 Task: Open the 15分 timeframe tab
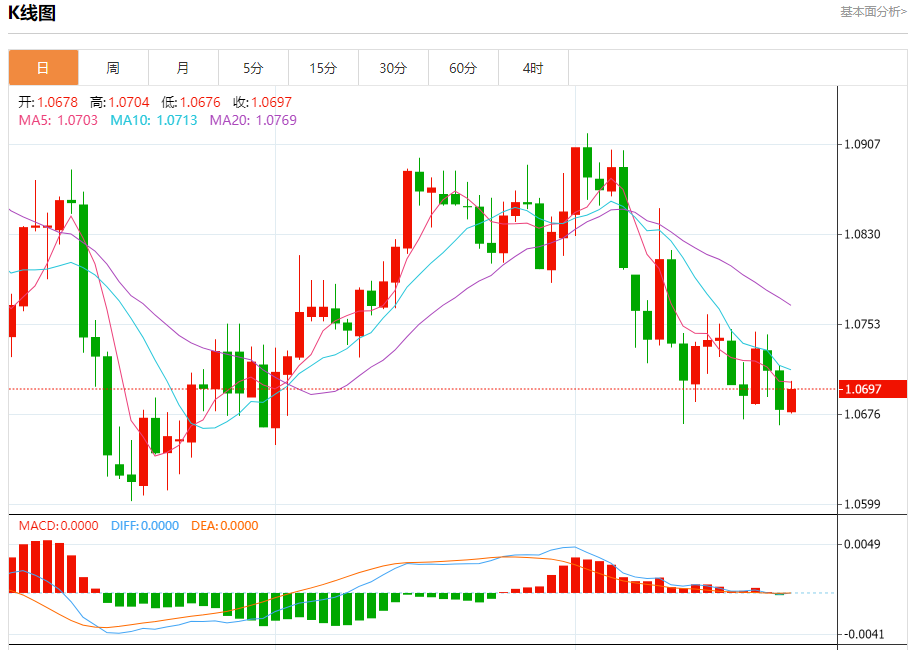323,68
